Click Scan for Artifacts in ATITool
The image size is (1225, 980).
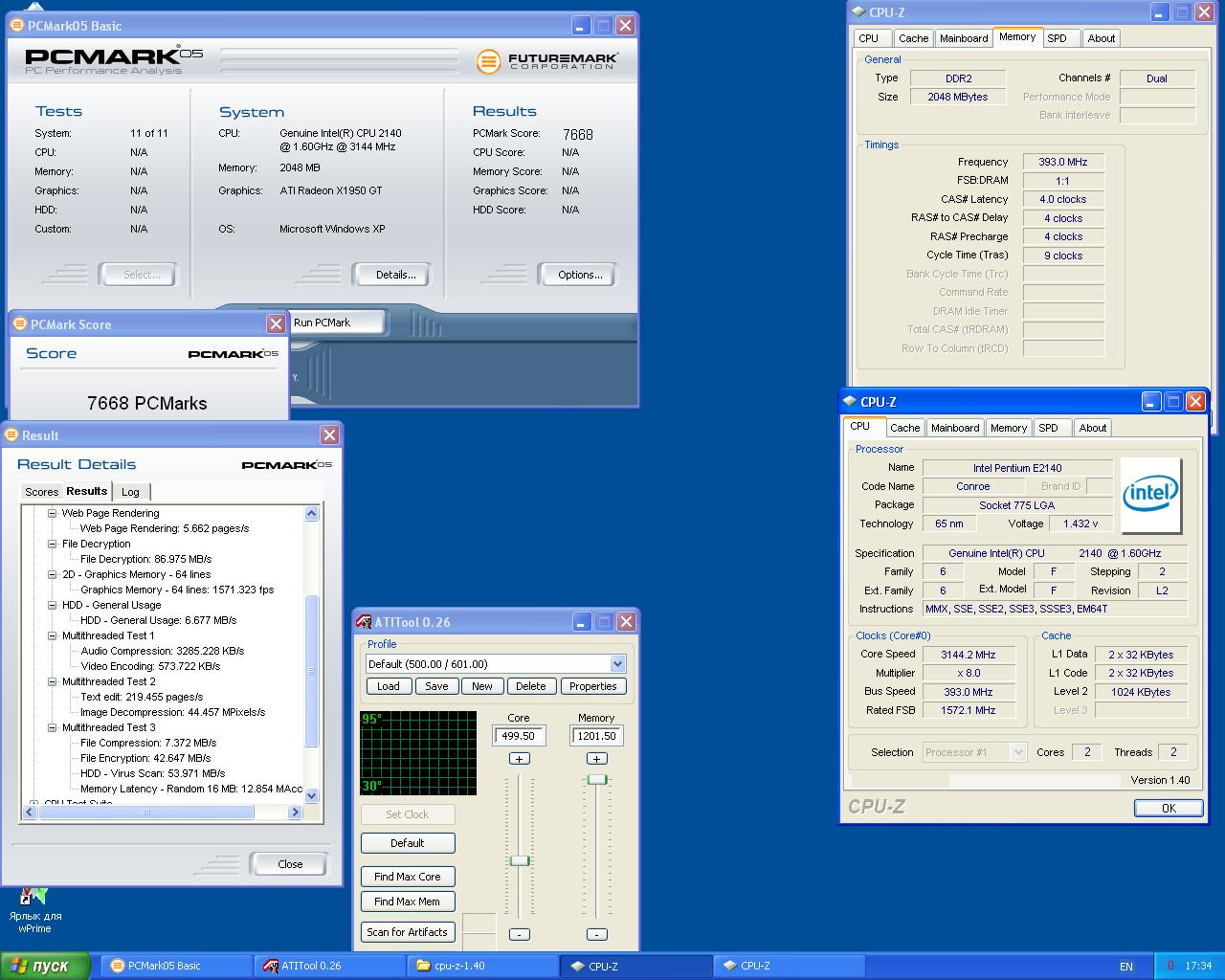click(x=408, y=932)
